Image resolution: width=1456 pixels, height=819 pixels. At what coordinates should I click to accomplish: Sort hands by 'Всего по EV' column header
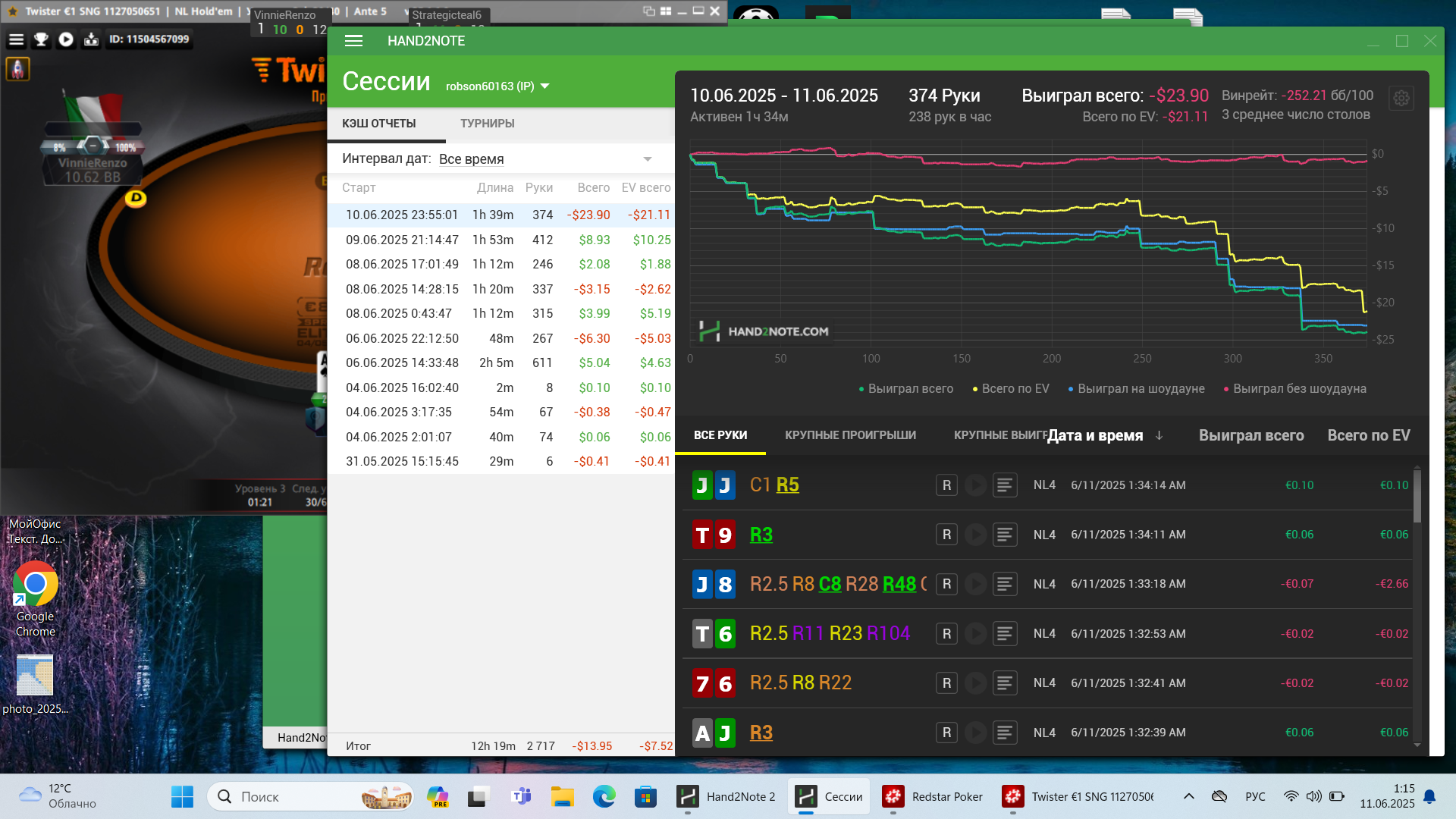click(x=1368, y=435)
